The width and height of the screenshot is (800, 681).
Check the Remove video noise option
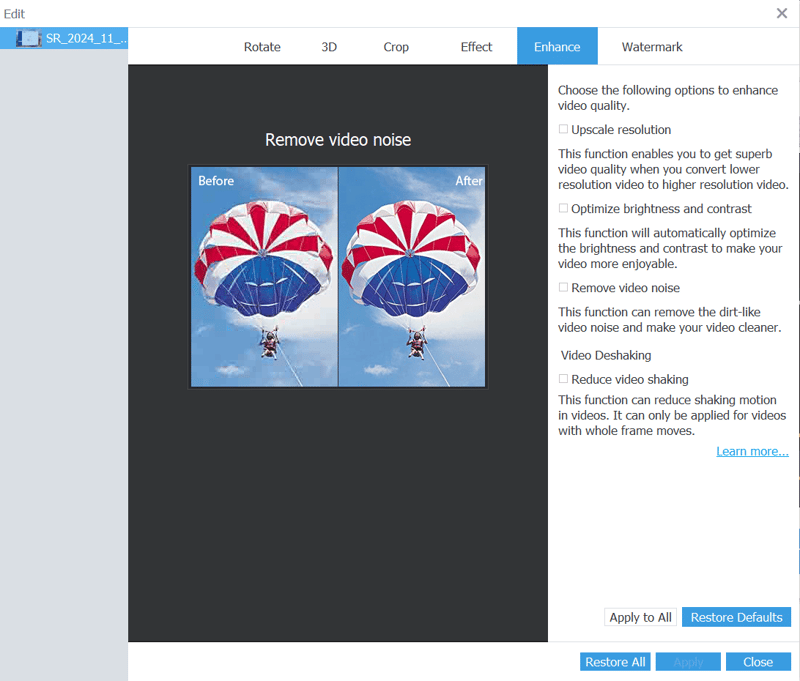564,288
